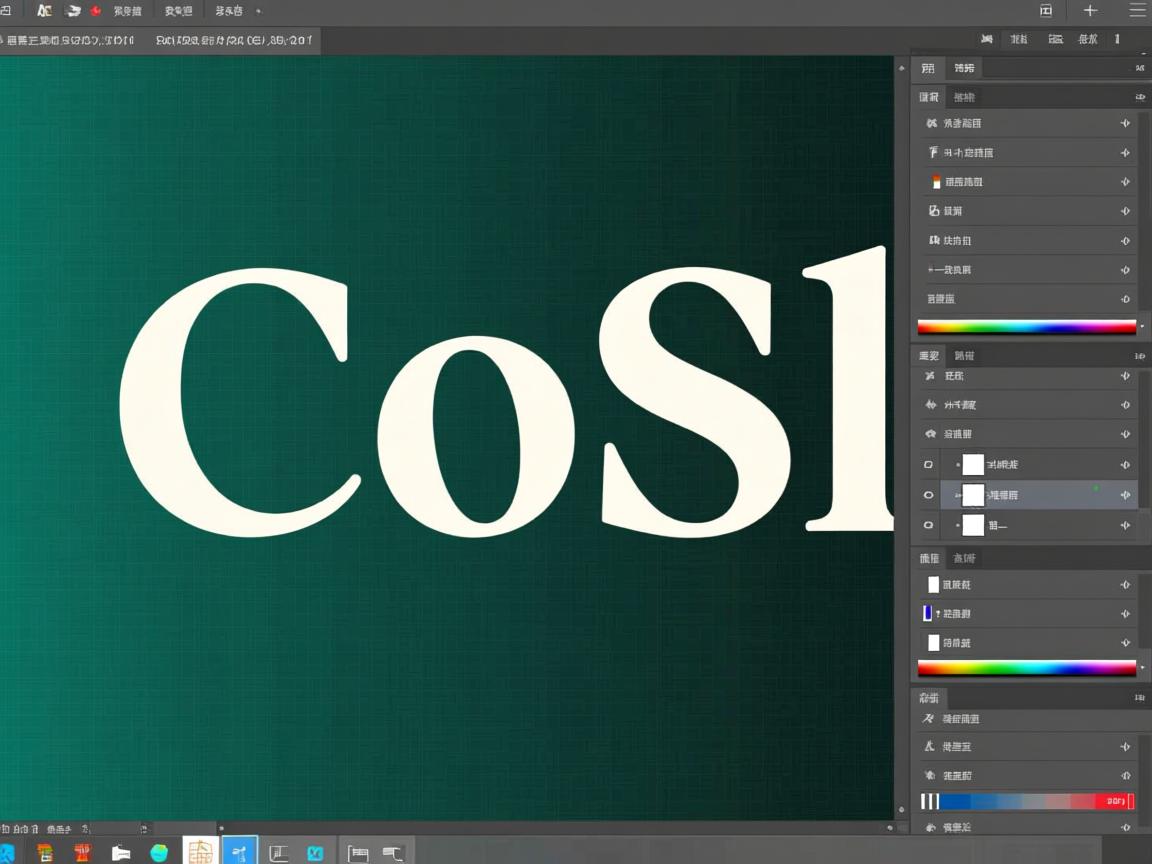Collapse the topmost right panel using its header arrow

1140,68
